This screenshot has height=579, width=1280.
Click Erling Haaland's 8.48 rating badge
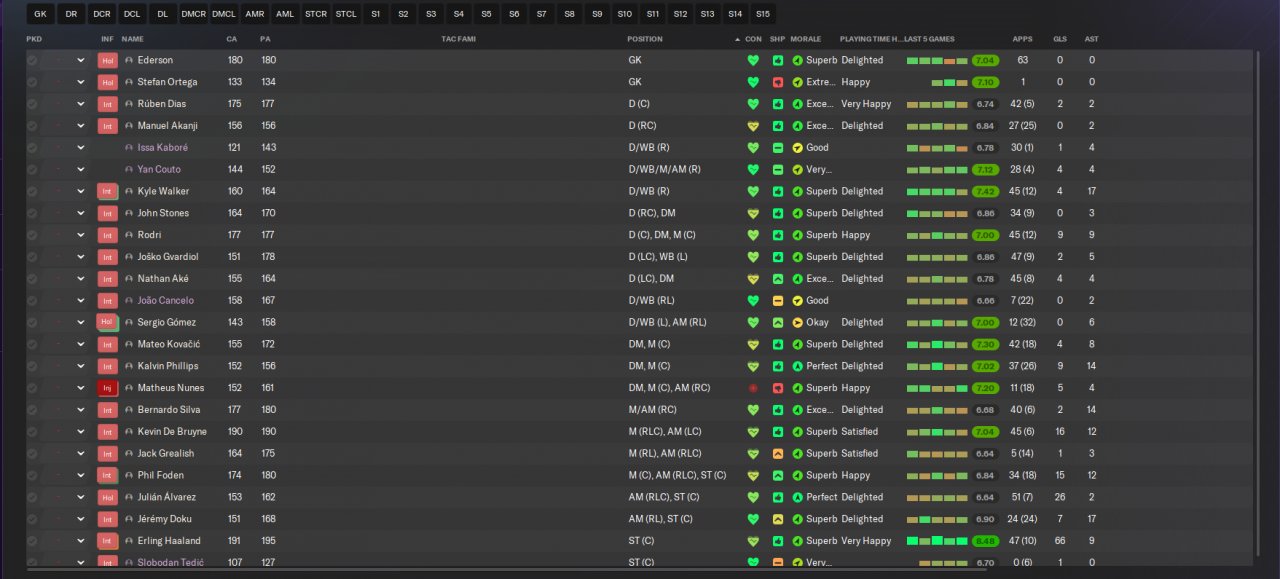[985, 541]
